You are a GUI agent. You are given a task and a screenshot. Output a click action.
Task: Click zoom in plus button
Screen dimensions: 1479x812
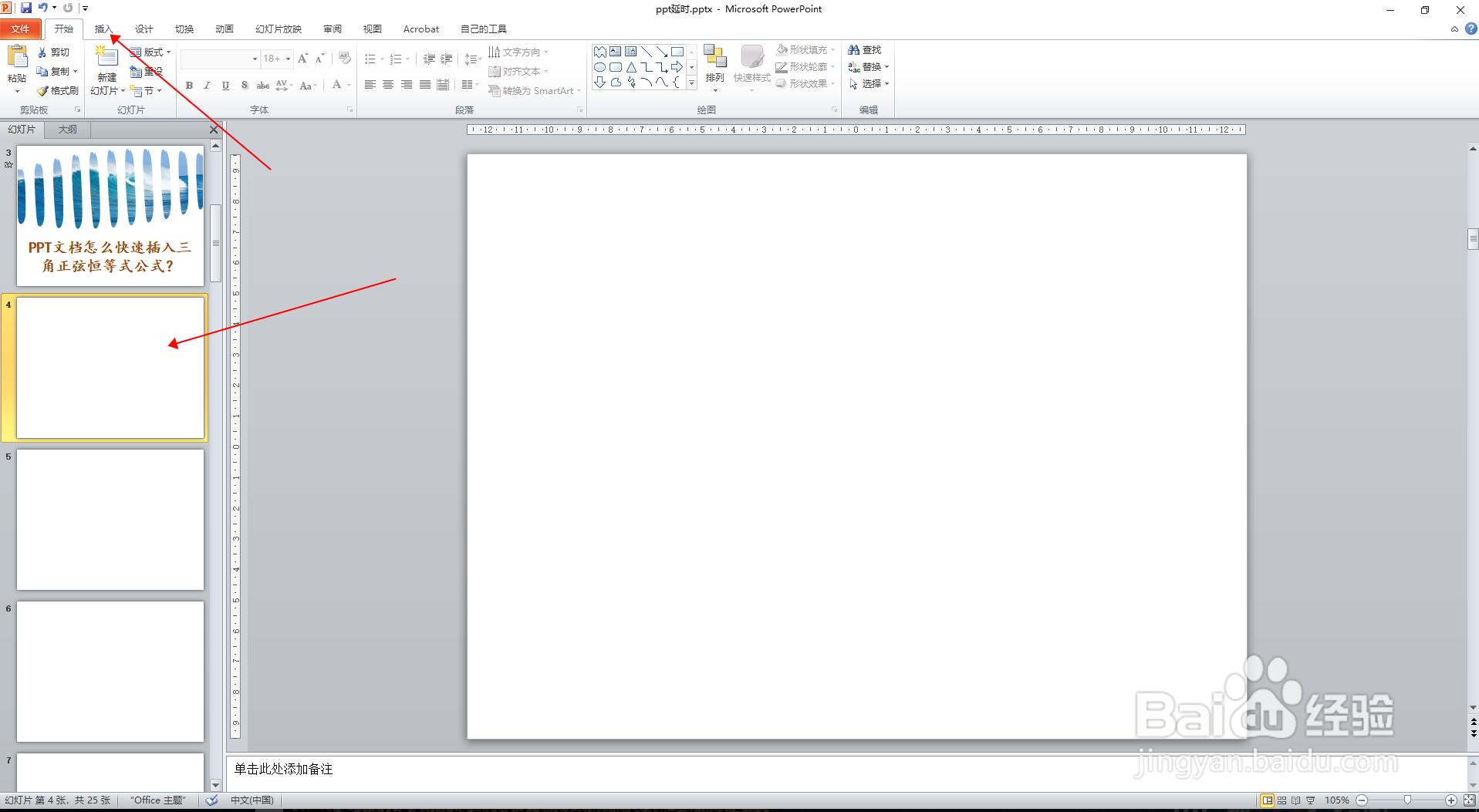click(1451, 800)
